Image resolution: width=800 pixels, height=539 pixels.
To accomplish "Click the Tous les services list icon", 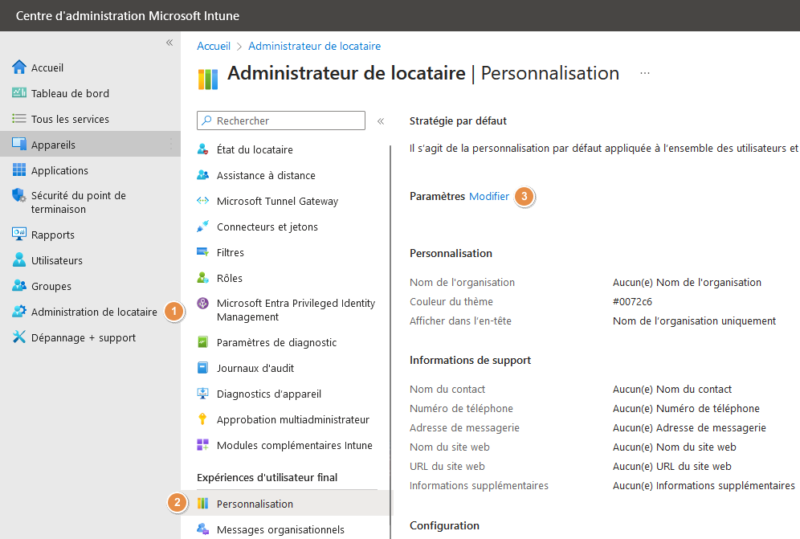I will [x=19, y=118].
